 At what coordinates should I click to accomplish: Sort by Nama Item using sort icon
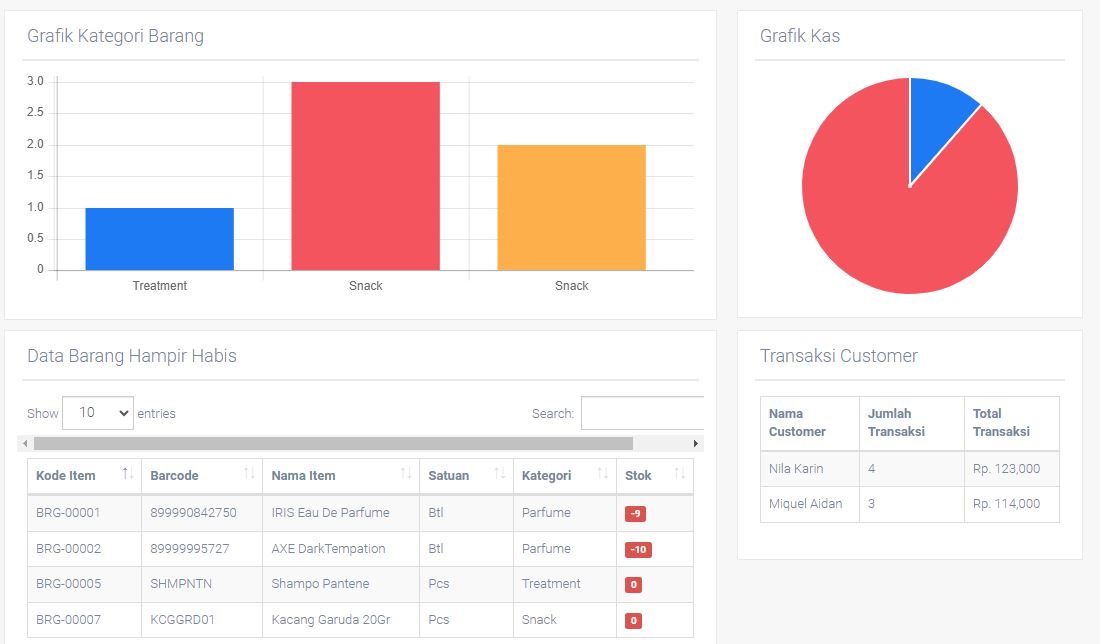(406, 474)
